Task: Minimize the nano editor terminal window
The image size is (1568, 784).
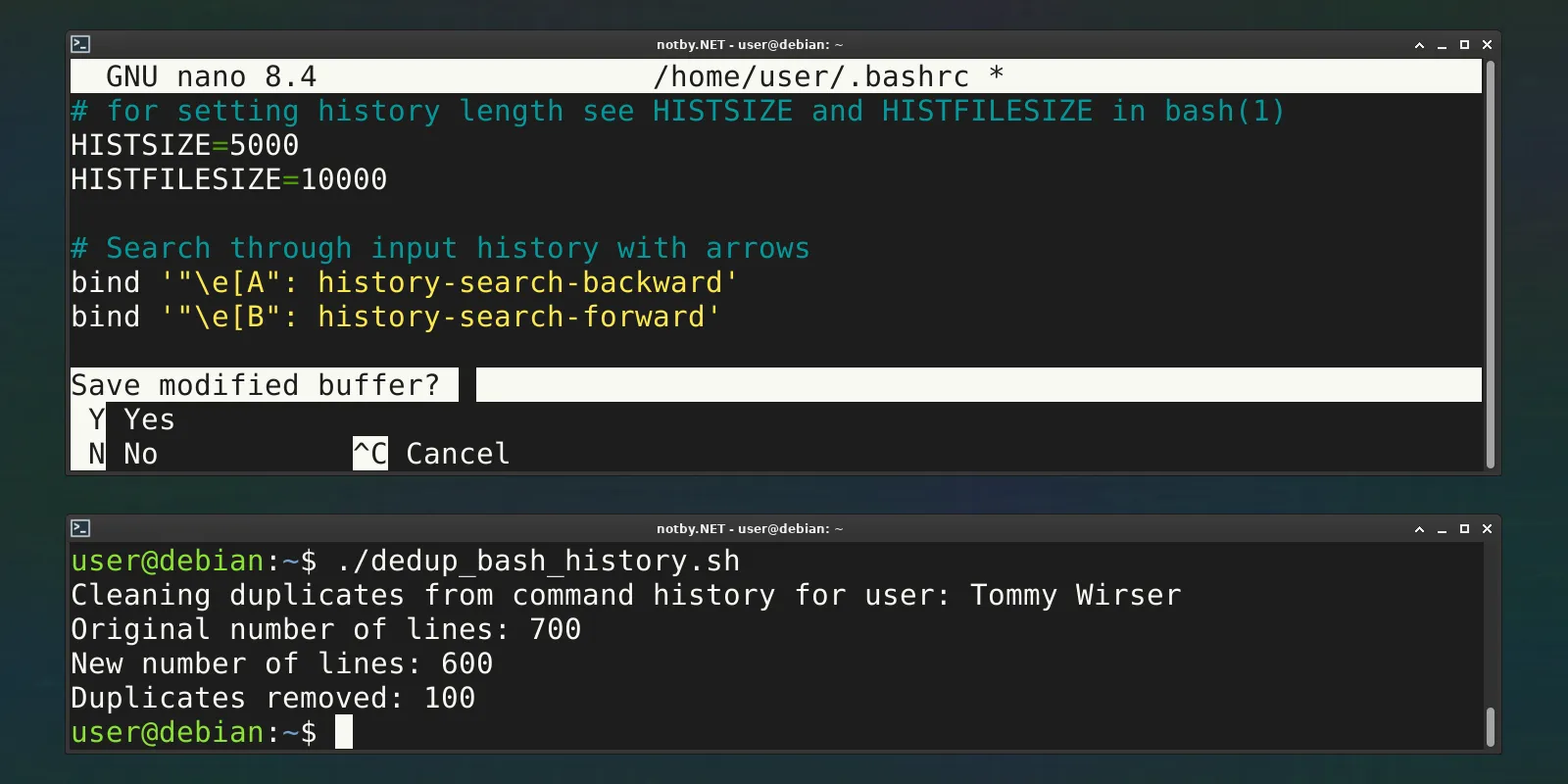Action: 1442,45
